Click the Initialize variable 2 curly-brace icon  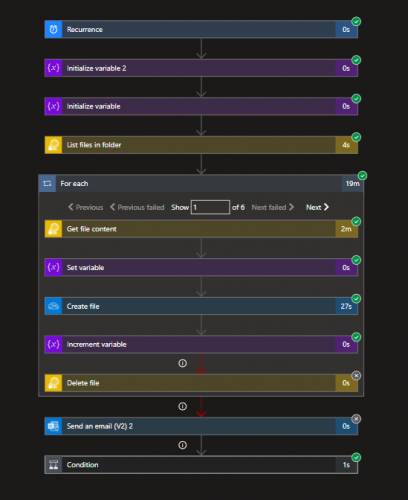pos(53,68)
